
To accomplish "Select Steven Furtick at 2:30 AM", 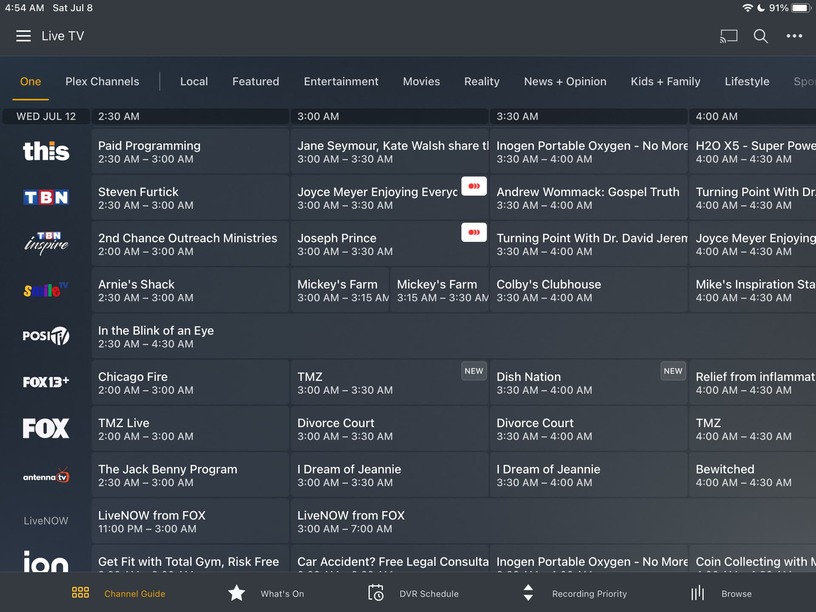I will (x=190, y=198).
